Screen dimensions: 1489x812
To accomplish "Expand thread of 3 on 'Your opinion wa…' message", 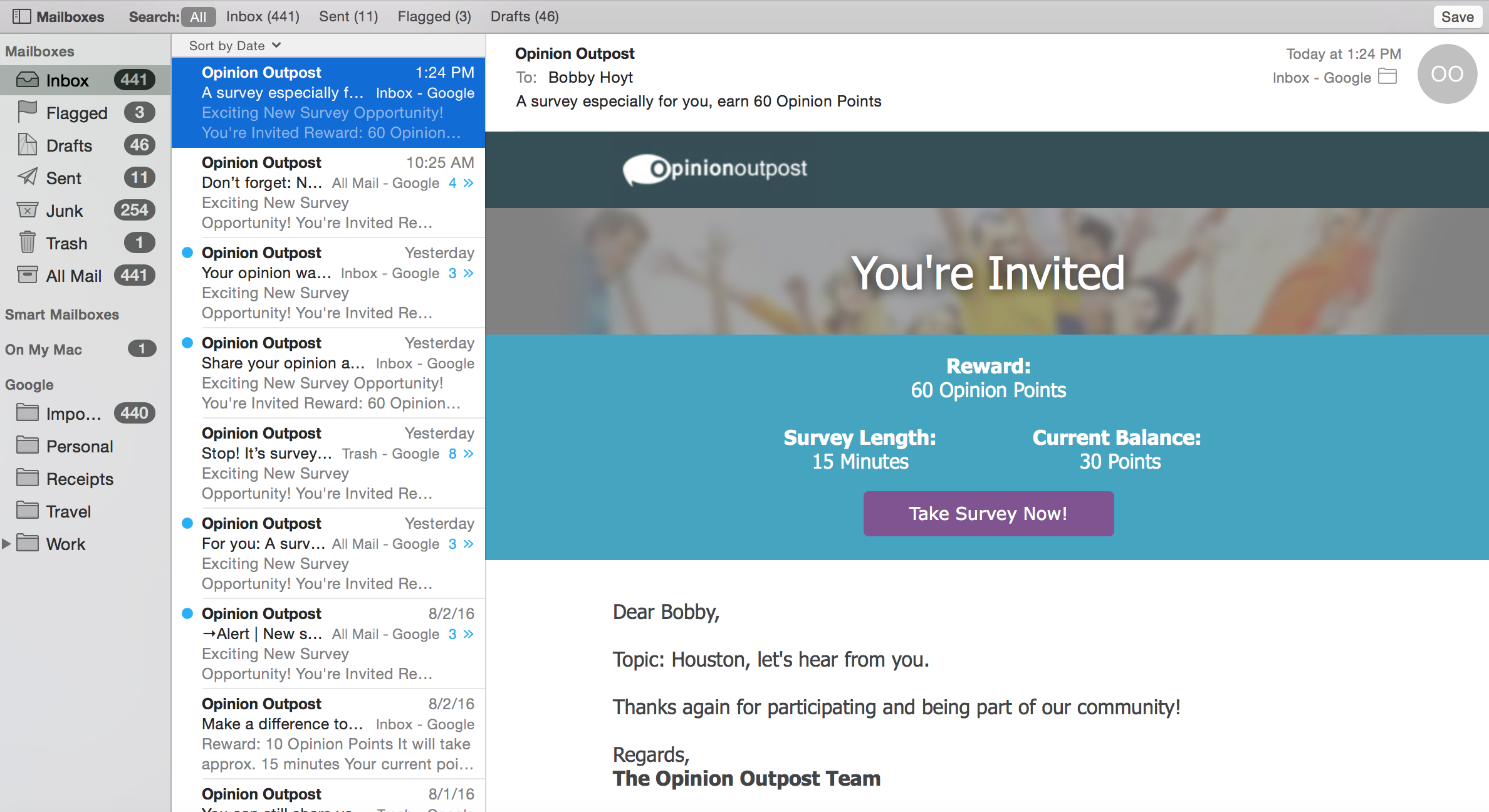I will coord(461,273).
